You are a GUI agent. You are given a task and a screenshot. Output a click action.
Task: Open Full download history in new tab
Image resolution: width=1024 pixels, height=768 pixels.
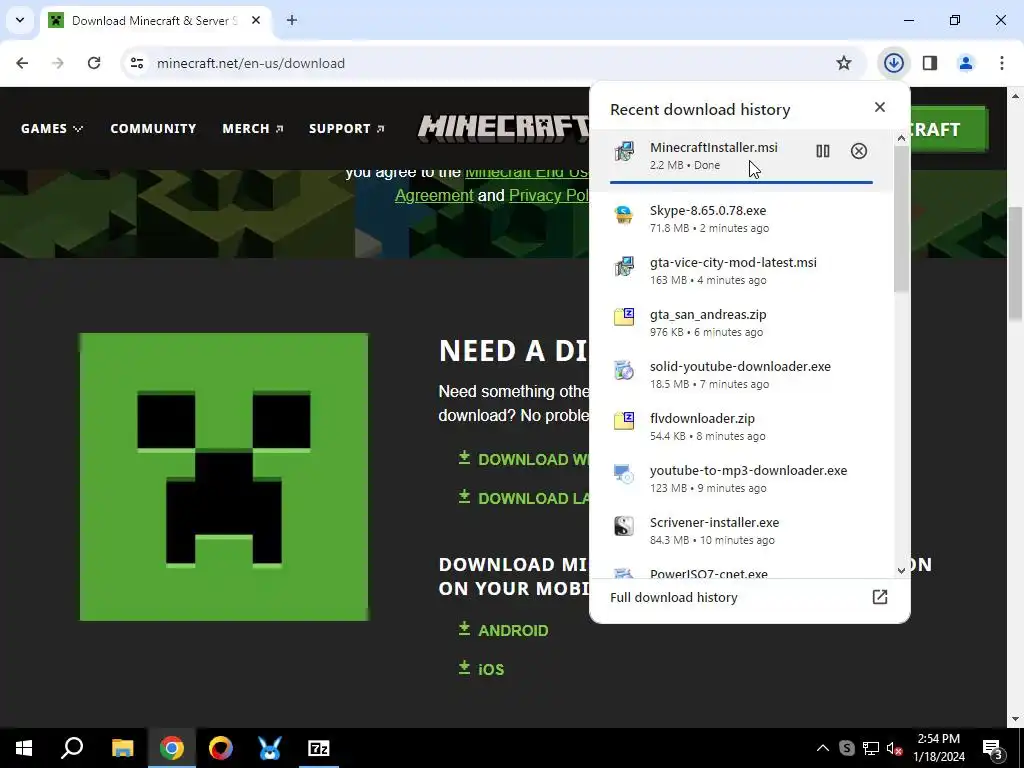point(880,597)
